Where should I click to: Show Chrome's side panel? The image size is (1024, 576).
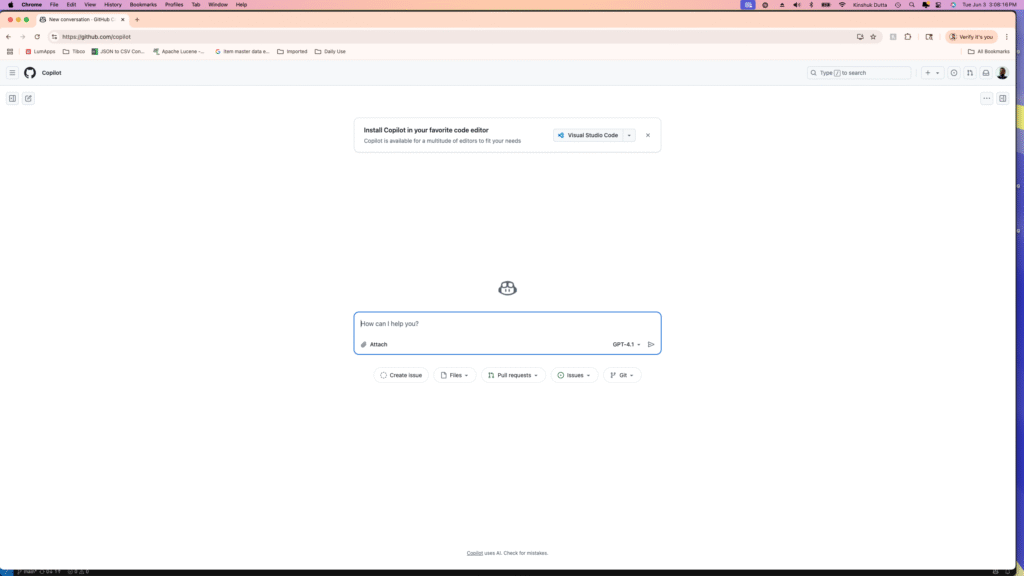[929, 37]
